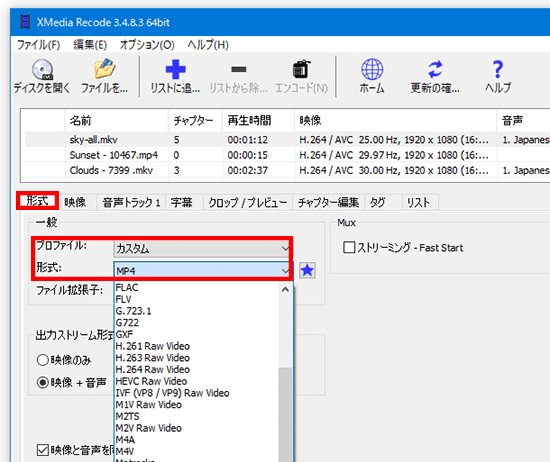Click the 音声 column header
This screenshot has height=462, width=550.
(x=523, y=121)
